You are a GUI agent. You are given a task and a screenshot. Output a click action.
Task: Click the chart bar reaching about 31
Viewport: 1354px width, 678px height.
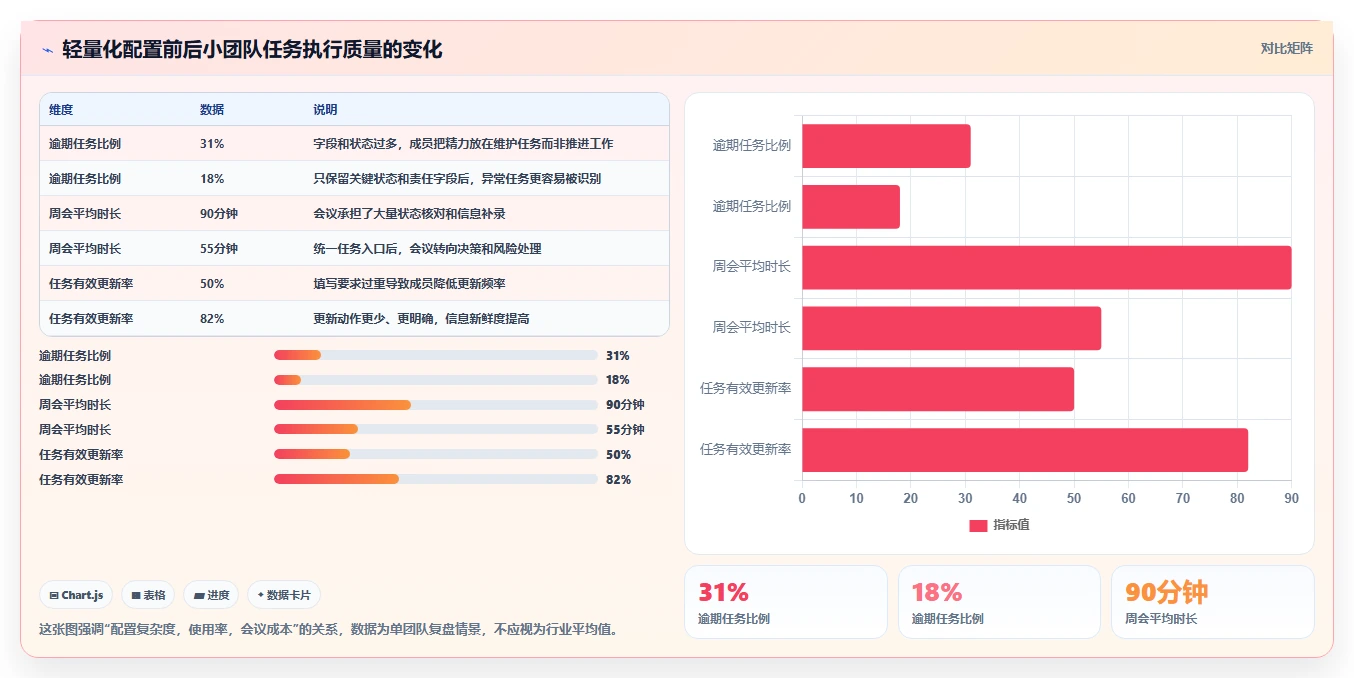point(886,146)
